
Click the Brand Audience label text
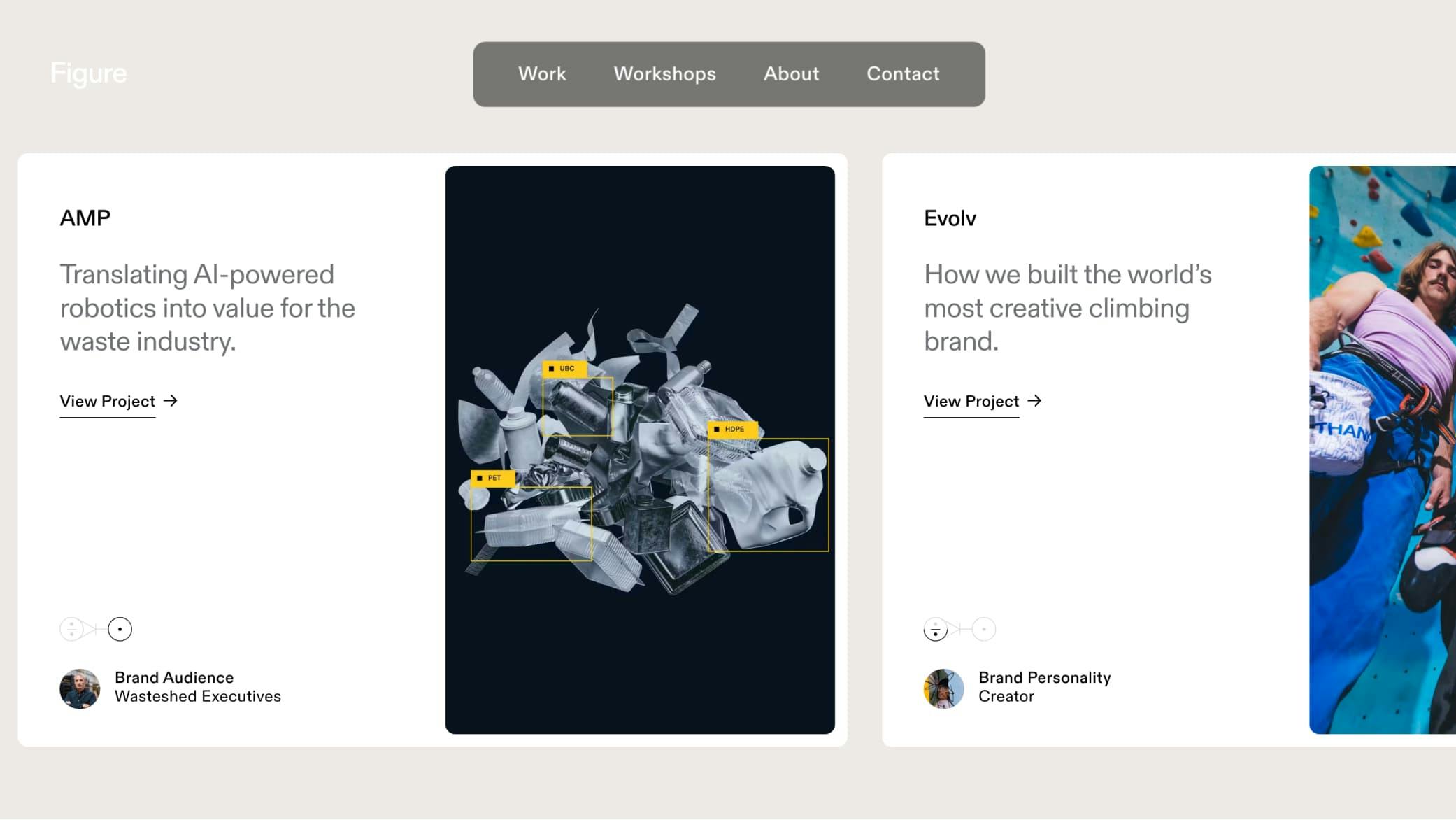[x=174, y=677]
